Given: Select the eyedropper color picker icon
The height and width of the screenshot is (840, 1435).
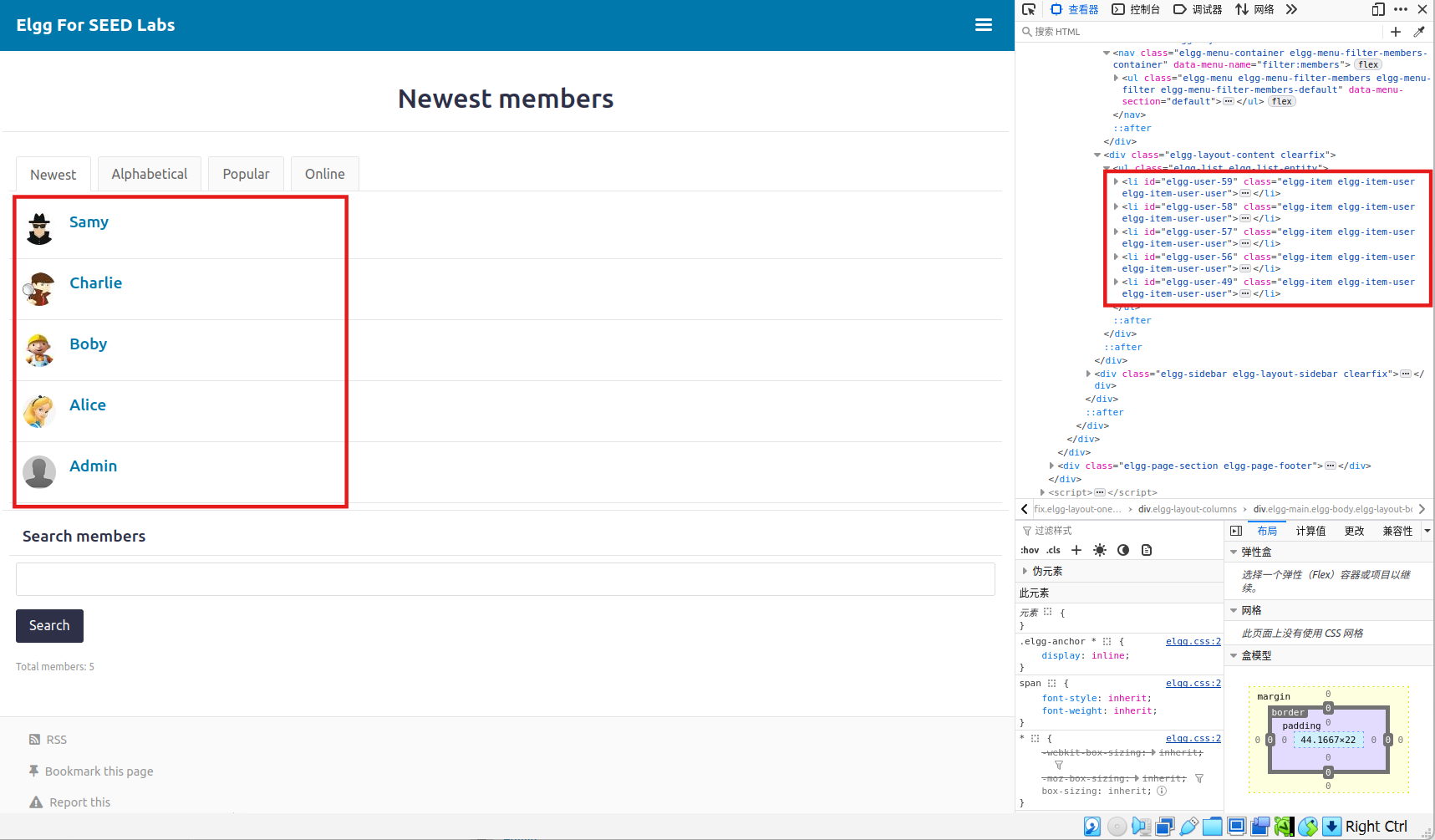Looking at the screenshot, I should click(x=1419, y=32).
